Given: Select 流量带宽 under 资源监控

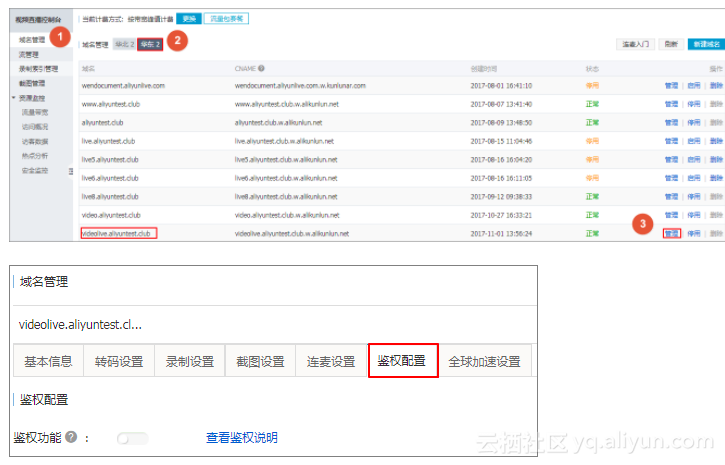Looking at the screenshot, I should [35, 112].
